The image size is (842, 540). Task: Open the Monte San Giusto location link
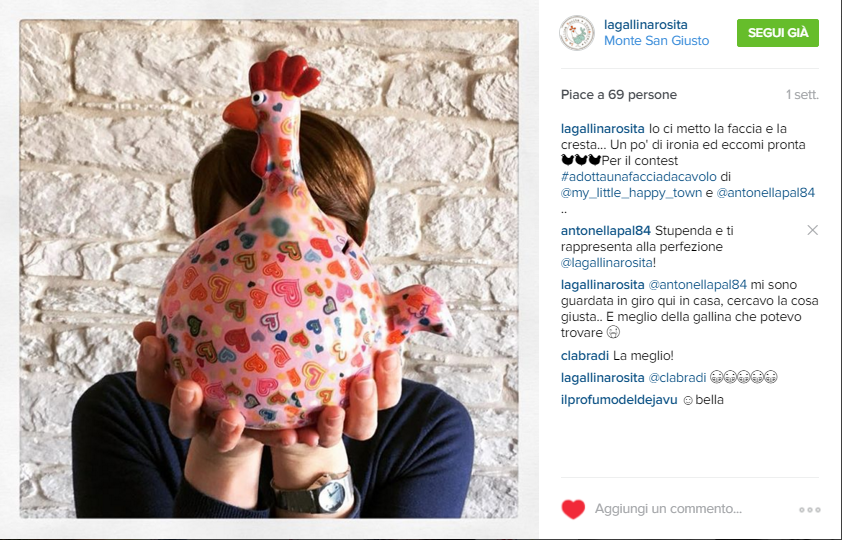(x=656, y=41)
